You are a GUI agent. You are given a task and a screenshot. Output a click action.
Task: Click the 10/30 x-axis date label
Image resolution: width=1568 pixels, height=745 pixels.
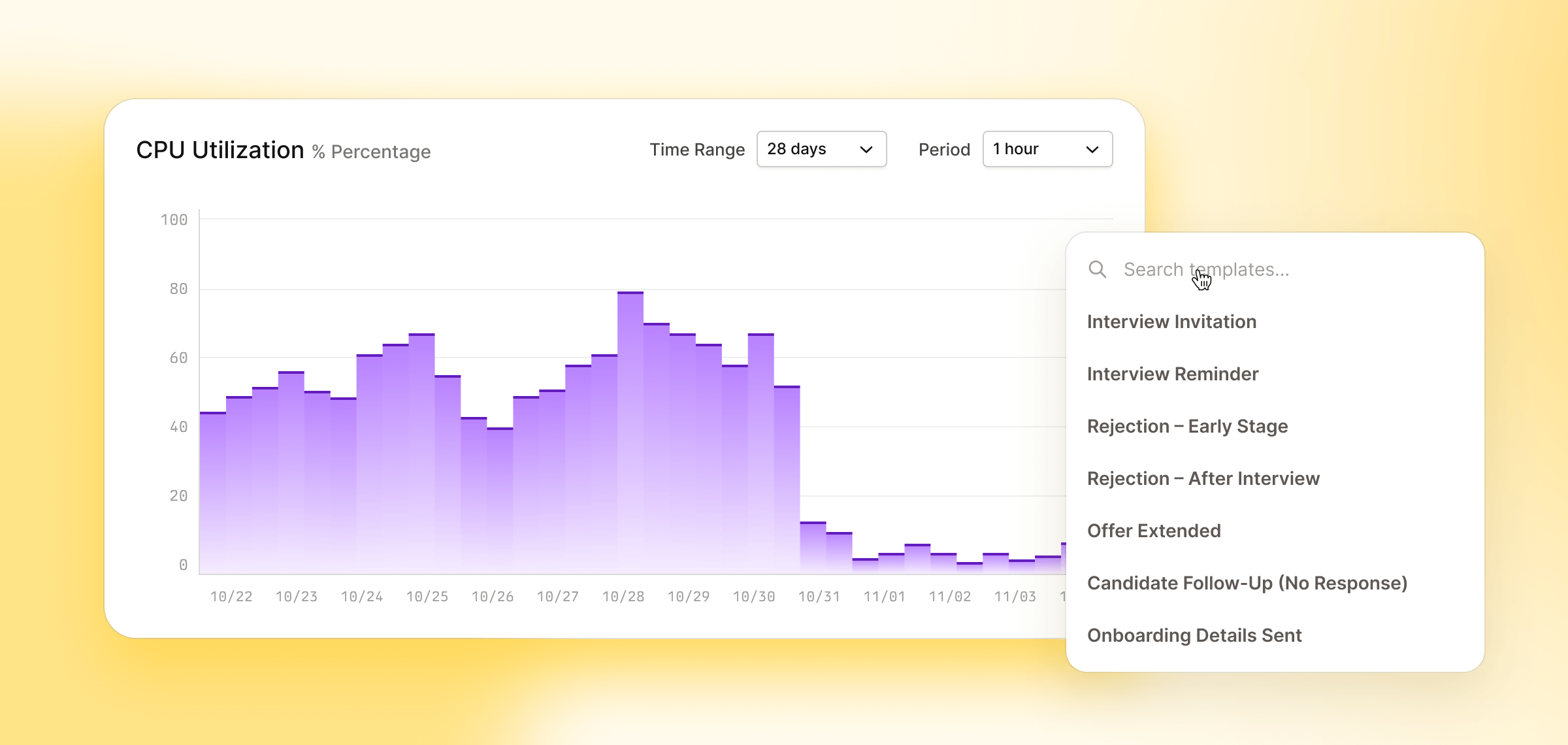[754, 597]
